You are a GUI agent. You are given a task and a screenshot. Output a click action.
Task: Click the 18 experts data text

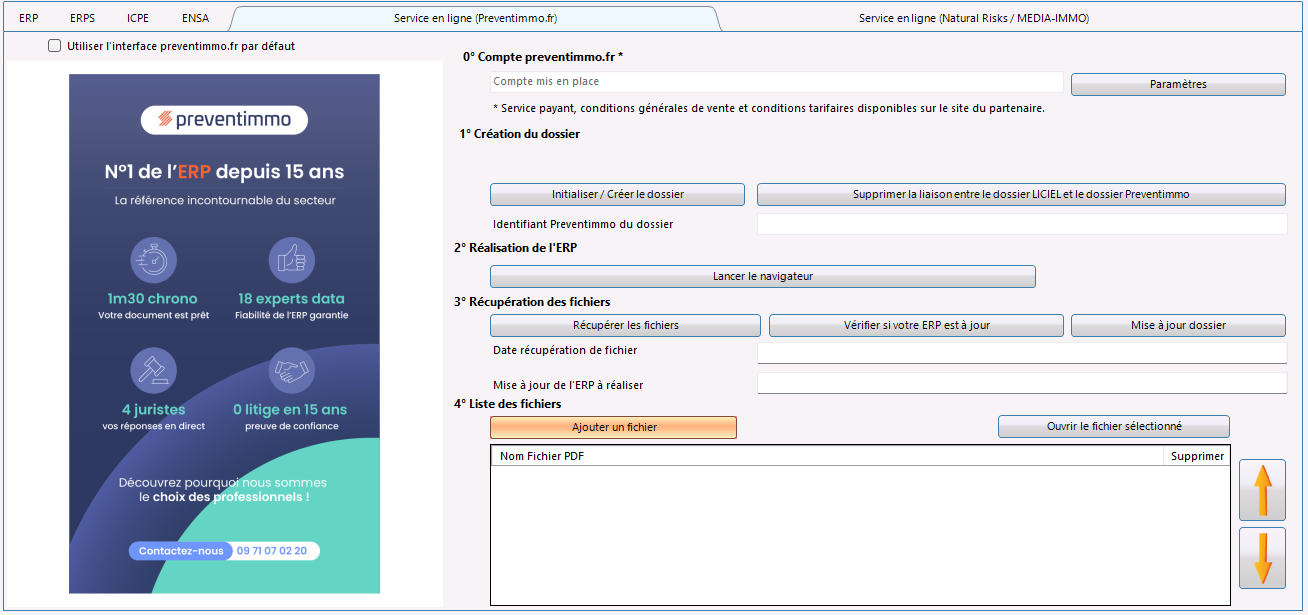pos(291,298)
